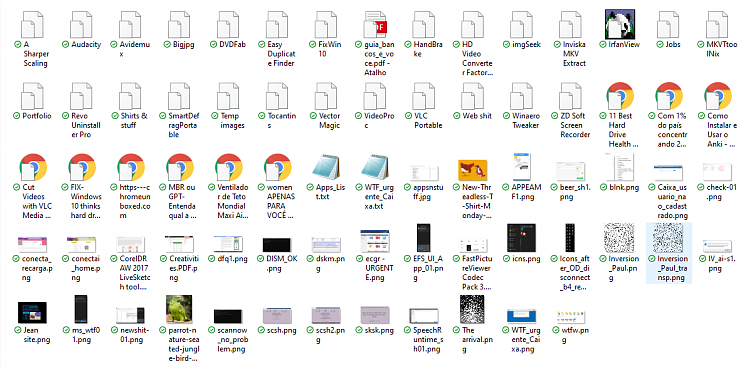Click the "SmartDefragPortable" label
Viewport: 750px width, 369px height.
pos(183,125)
